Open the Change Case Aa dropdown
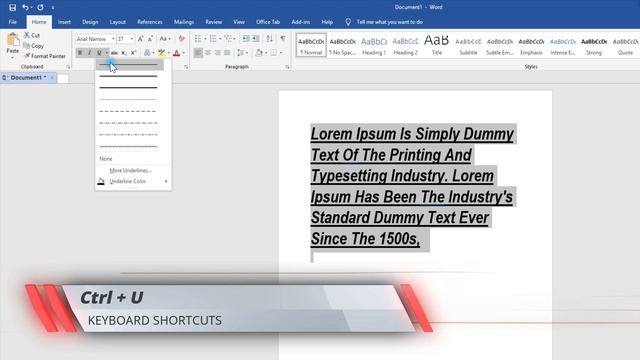 (x=165, y=39)
